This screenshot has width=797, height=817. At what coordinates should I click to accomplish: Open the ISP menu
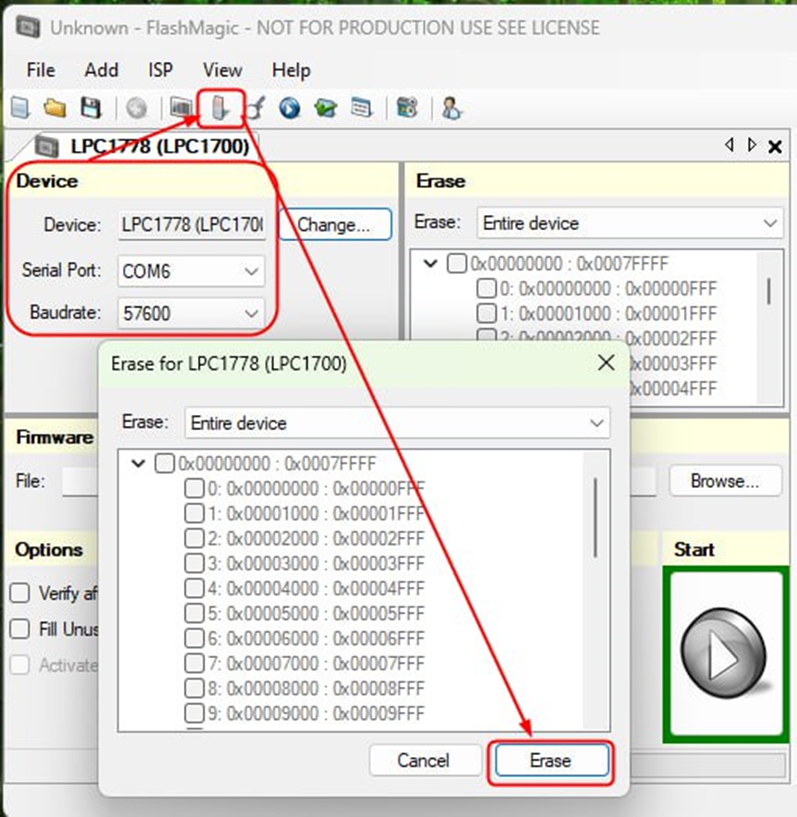[160, 70]
